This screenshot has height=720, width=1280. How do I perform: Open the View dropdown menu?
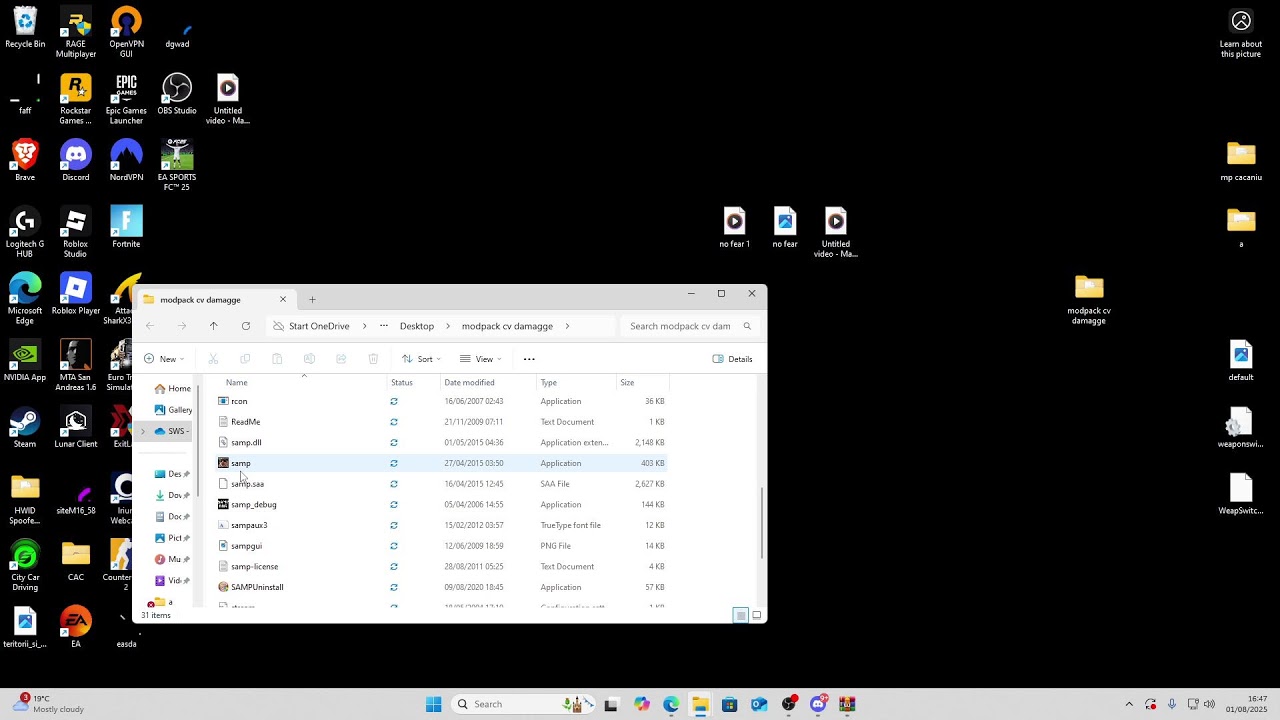tap(480, 359)
